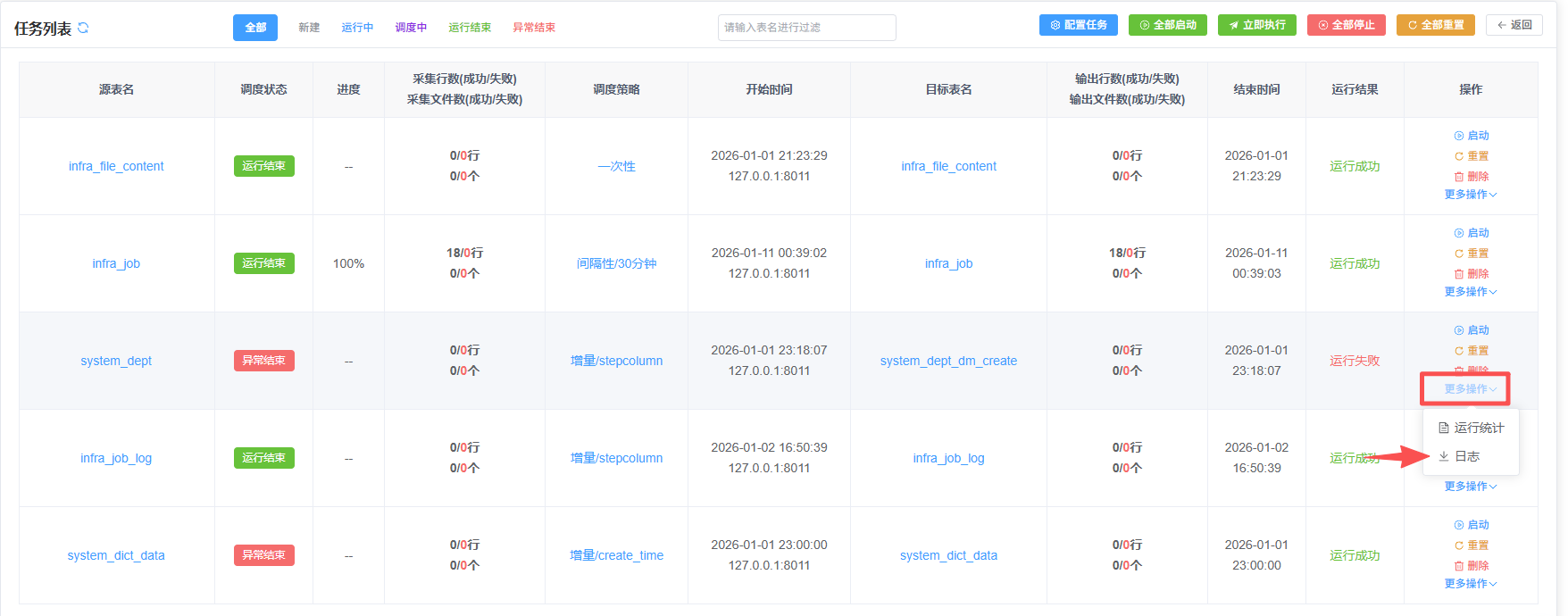Expand 更多操作 for system_dict_data row

click(x=1470, y=584)
